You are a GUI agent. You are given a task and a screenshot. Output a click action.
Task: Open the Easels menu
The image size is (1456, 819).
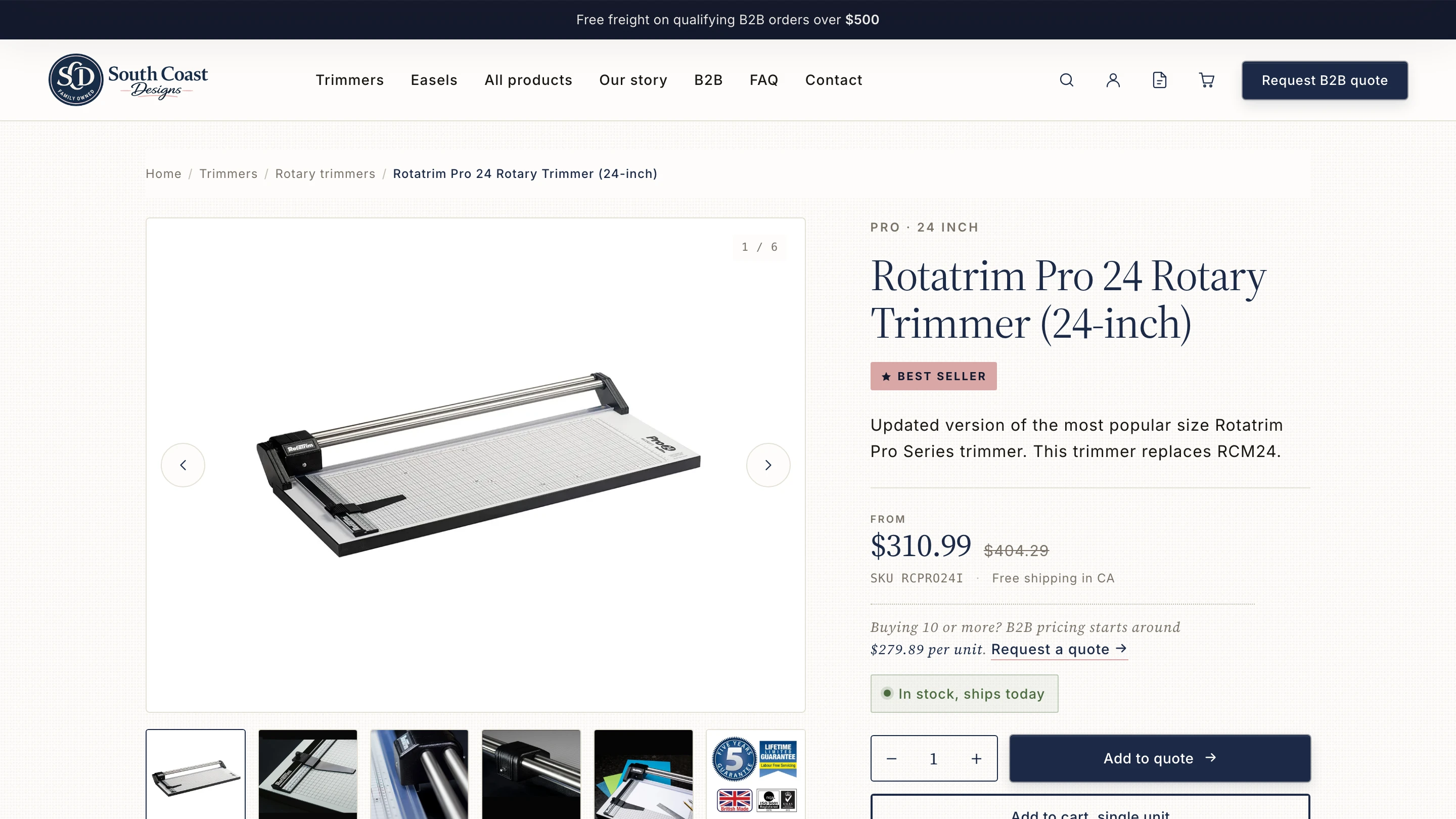coord(434,80)
